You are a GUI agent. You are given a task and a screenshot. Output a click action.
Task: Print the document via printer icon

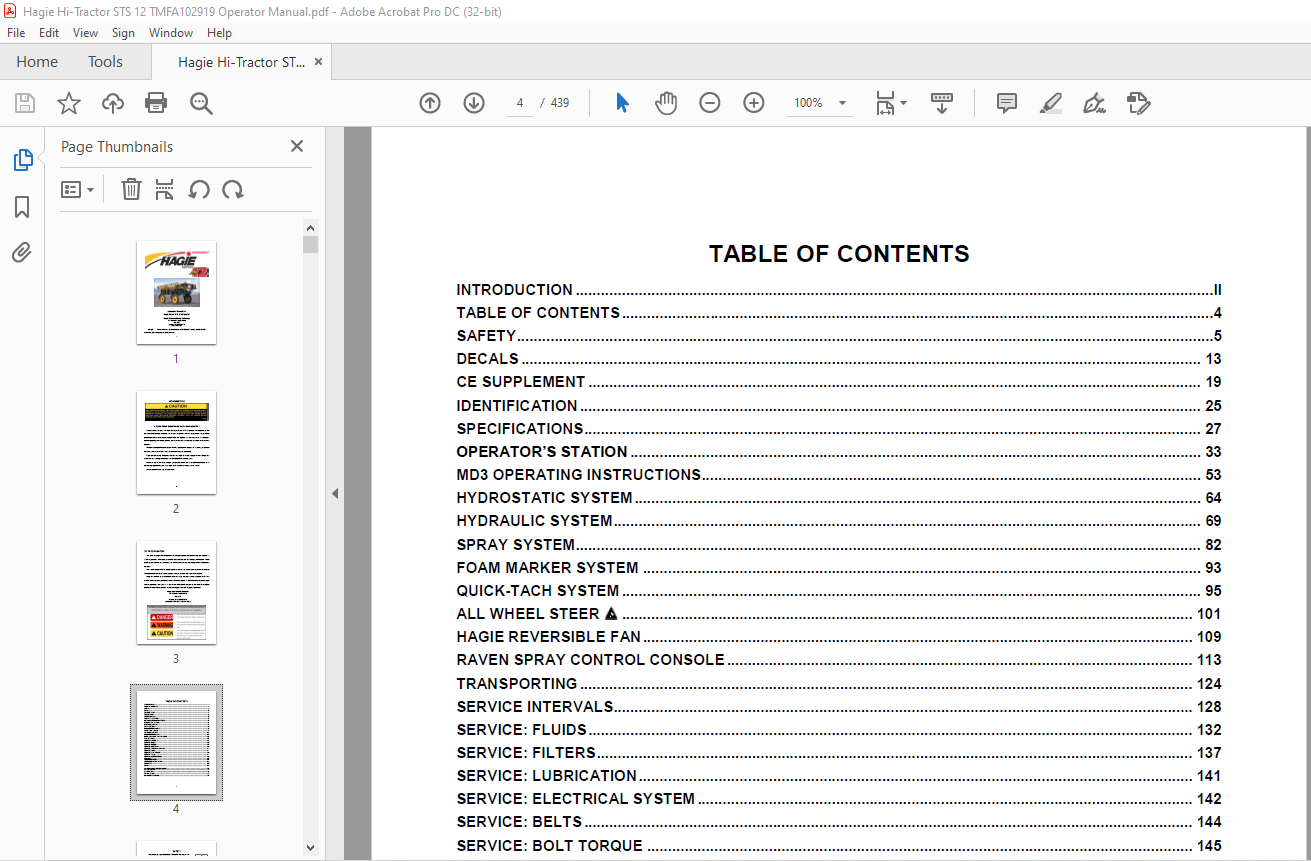[156, 103]
